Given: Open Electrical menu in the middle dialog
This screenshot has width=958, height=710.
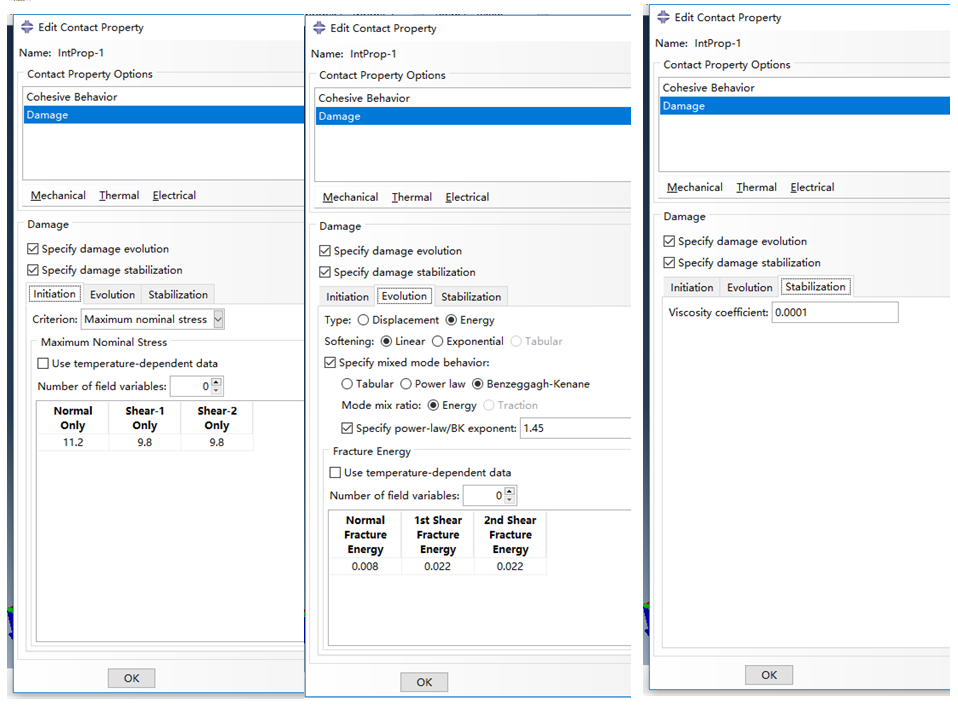Looking at the screenshot, I should [x=467, y=197].
